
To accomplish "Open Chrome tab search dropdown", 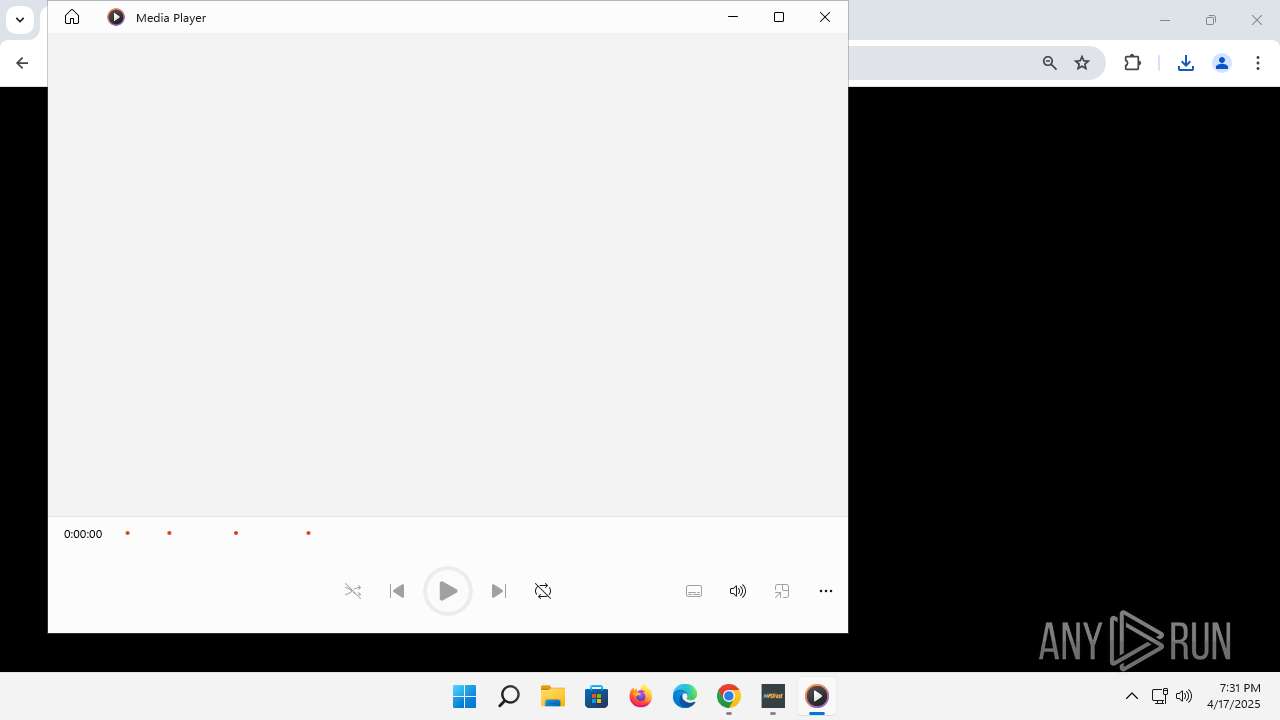I will coord(19,20).
